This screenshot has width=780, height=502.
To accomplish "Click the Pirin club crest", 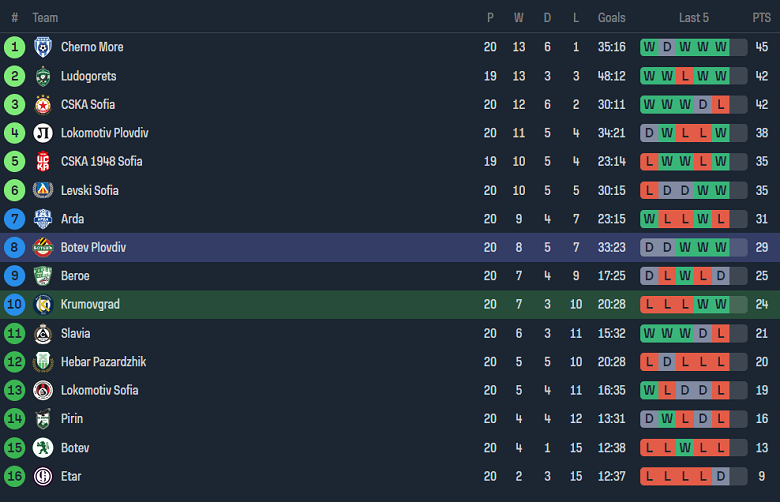I will click(43, 419).
